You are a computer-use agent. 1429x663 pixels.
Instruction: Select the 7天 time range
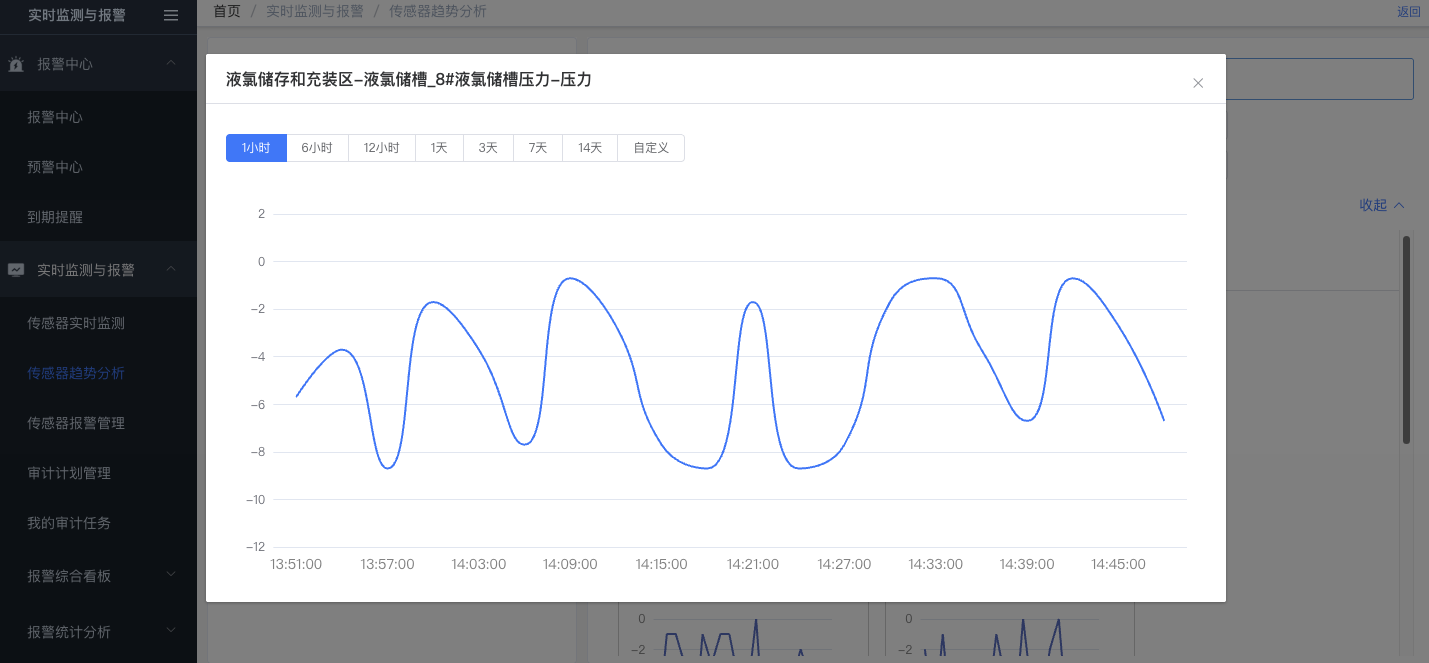(538, 148)
